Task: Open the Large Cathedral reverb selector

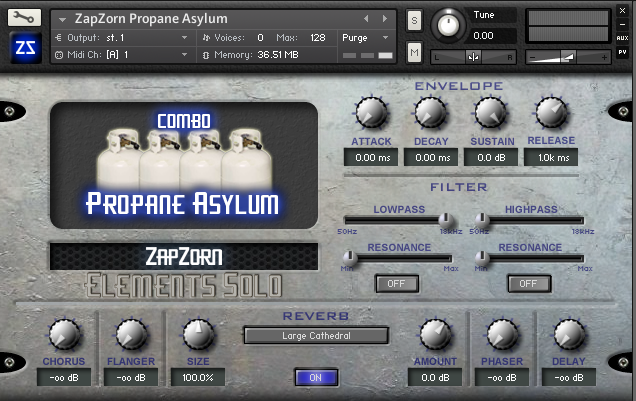Action: [x=316, y=336]
